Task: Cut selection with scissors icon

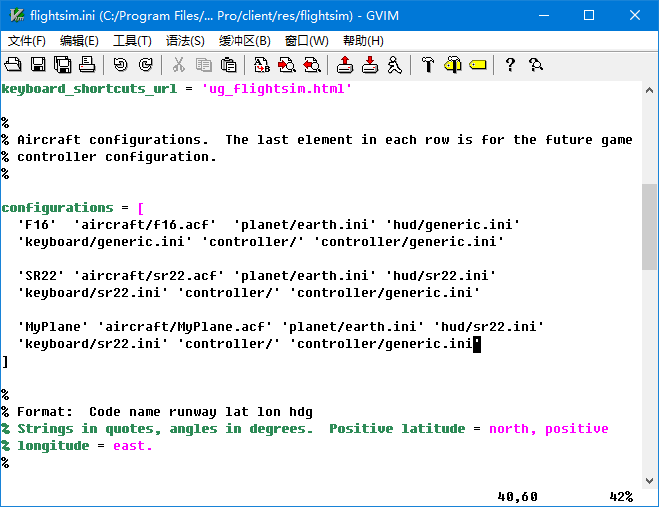Action: [179, 65]
